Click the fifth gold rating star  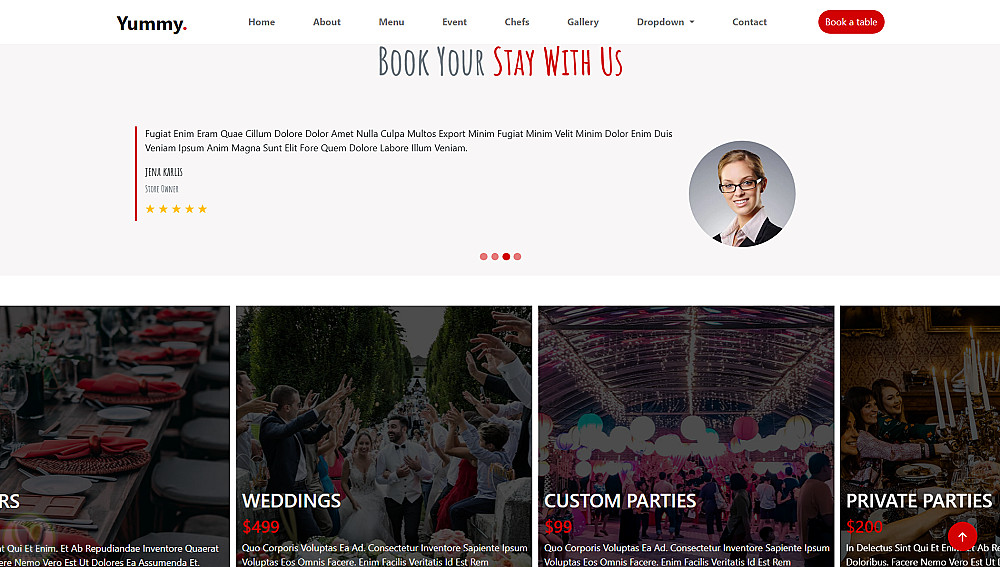202,209
